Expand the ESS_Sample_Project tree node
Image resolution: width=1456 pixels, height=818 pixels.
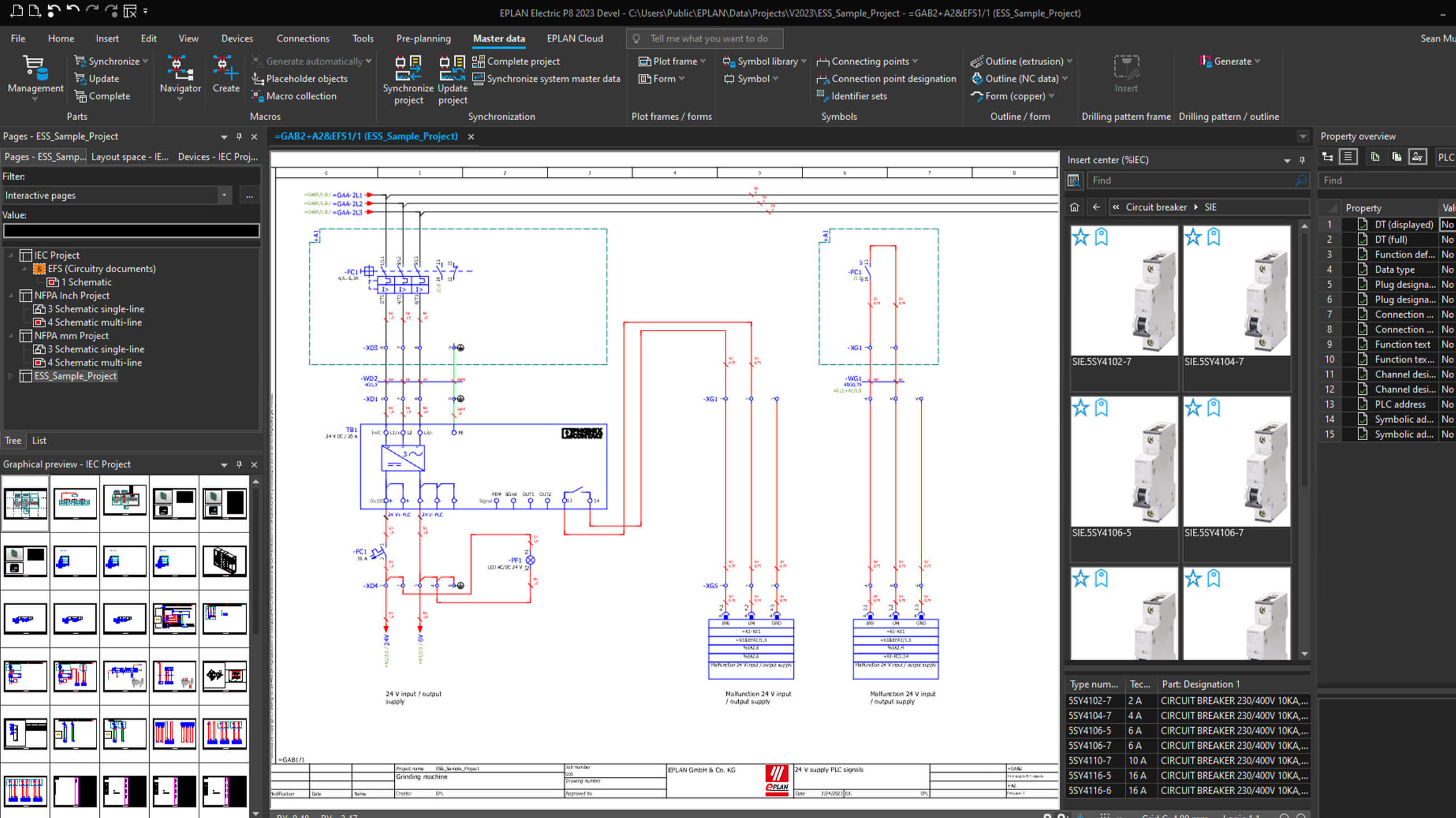point(10,376)
